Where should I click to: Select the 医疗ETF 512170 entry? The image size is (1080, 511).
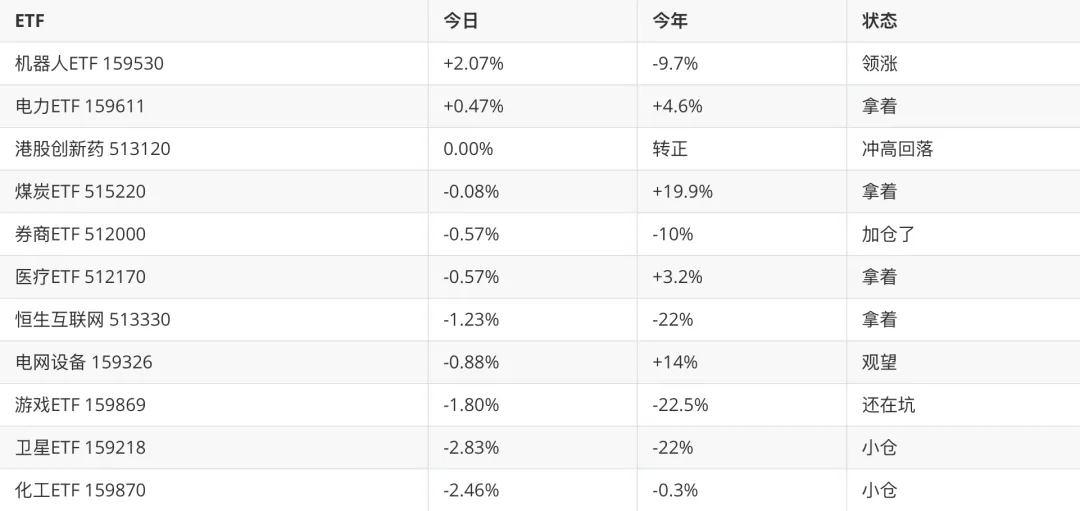(81, 278)
